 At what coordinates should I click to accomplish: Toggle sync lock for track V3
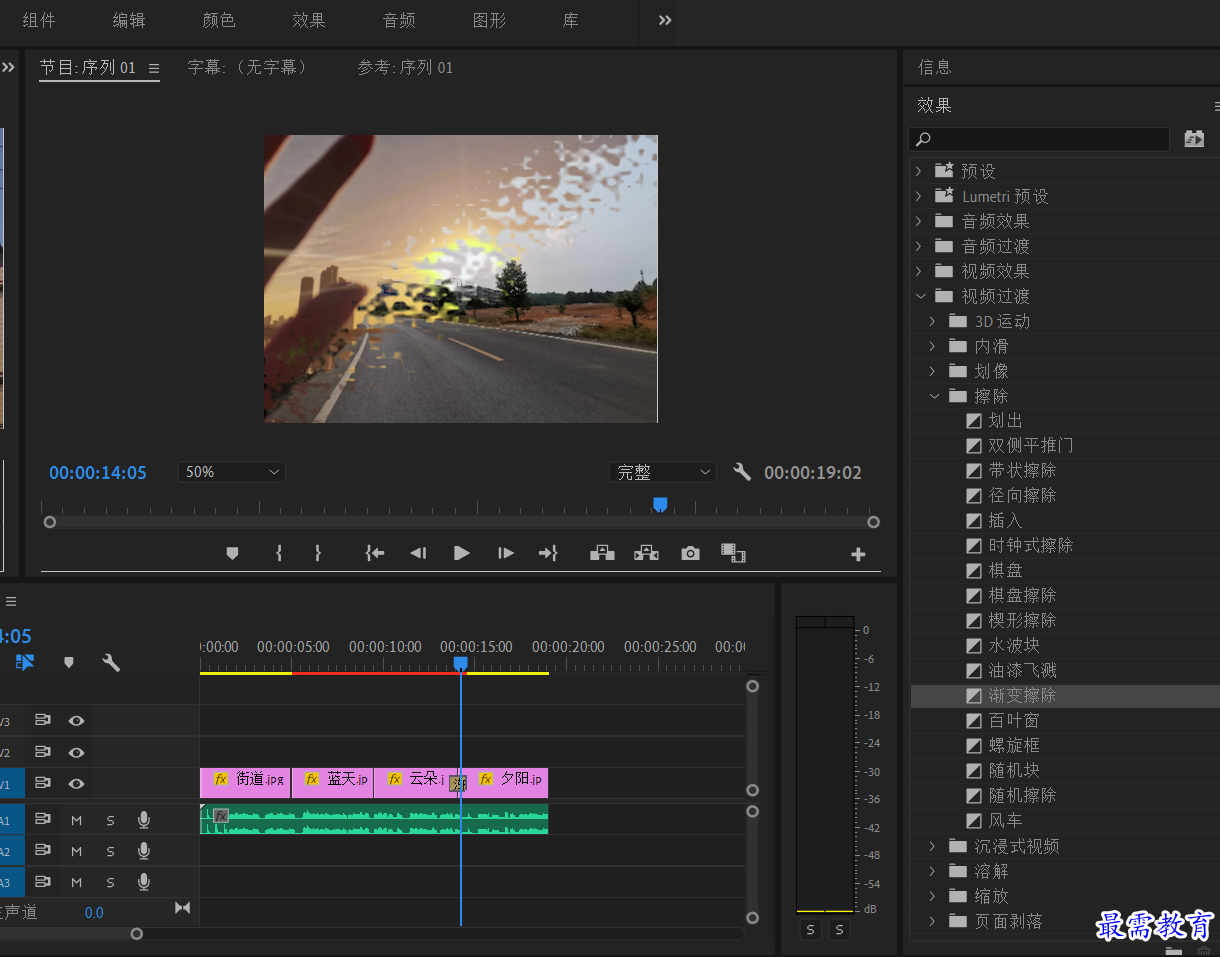pyautogui.click(x=43, y=721)
